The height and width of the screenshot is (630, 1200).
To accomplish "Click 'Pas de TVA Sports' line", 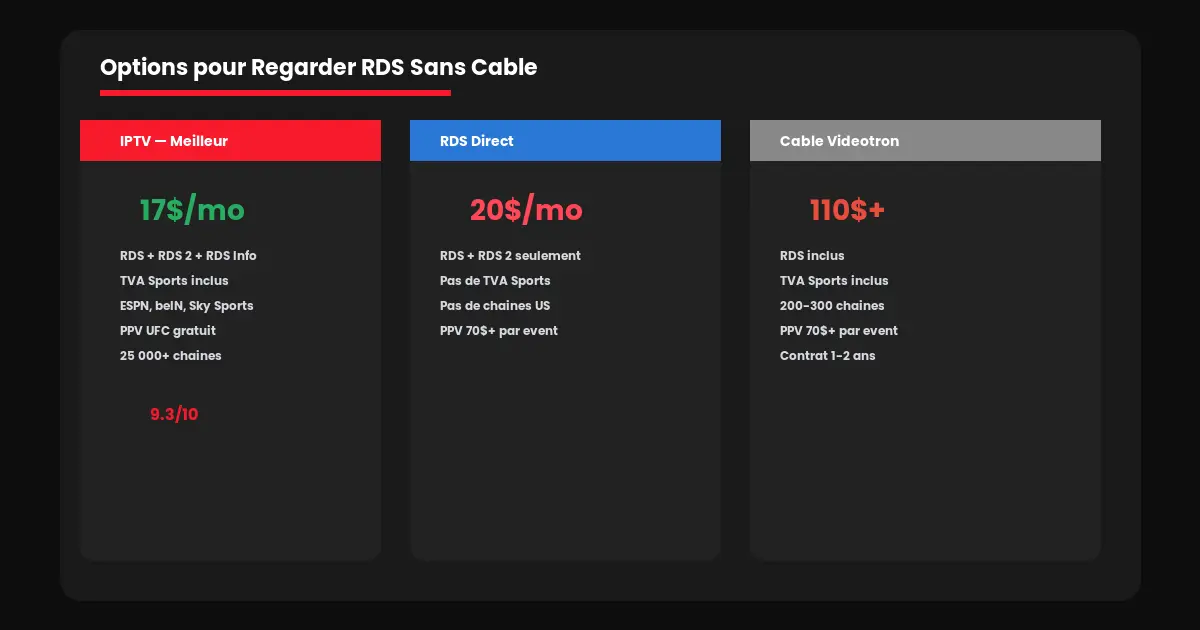I will 495,281.
